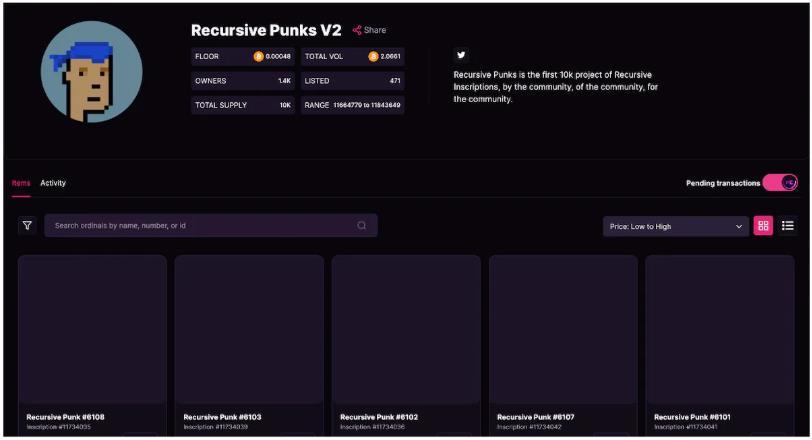This screenshot has width=812, height=440.
Task: Click the Share icon next to title
Action: [x=357, y=30]
